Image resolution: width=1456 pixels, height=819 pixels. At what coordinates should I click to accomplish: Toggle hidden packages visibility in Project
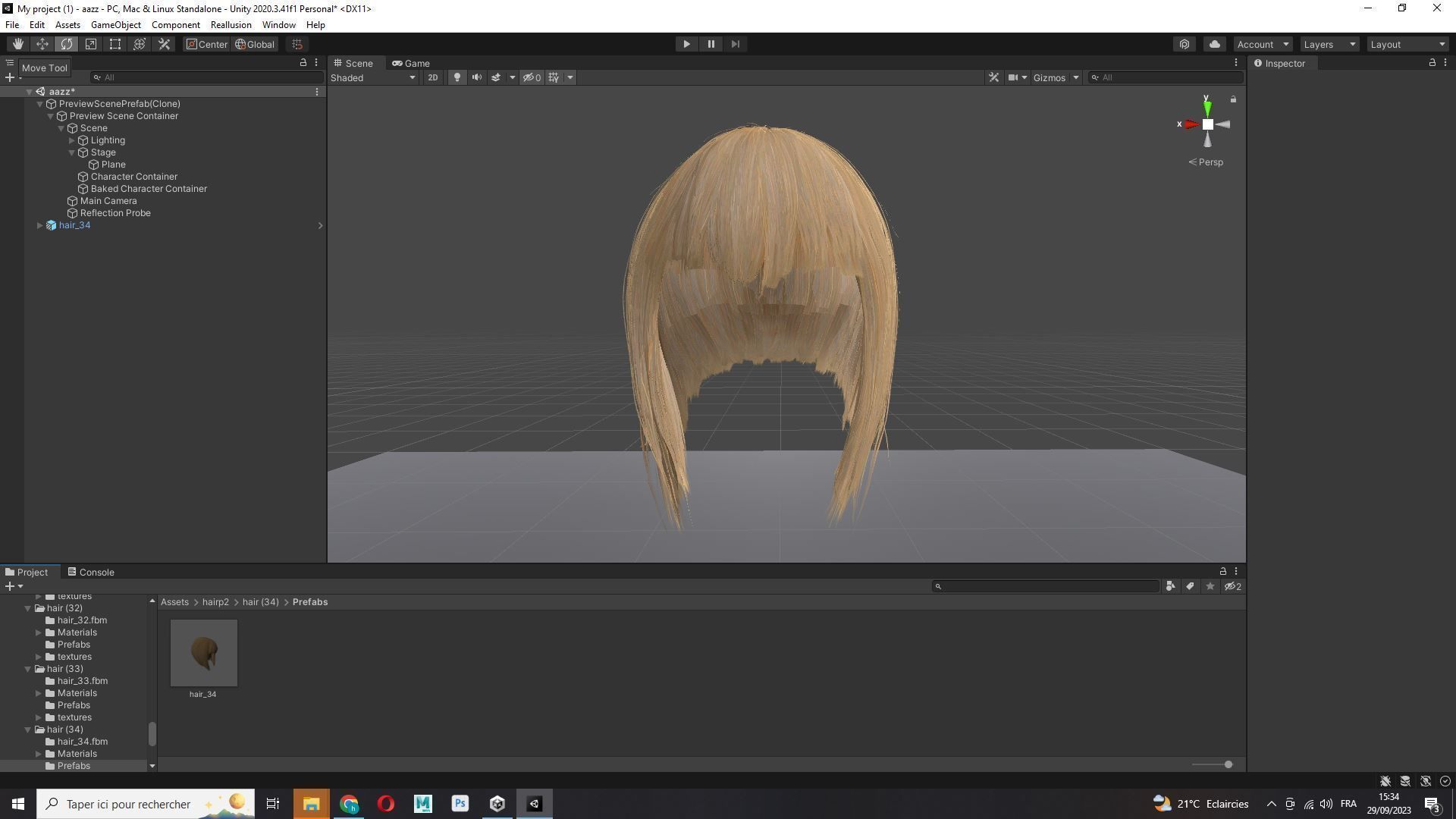[1234, 586]
